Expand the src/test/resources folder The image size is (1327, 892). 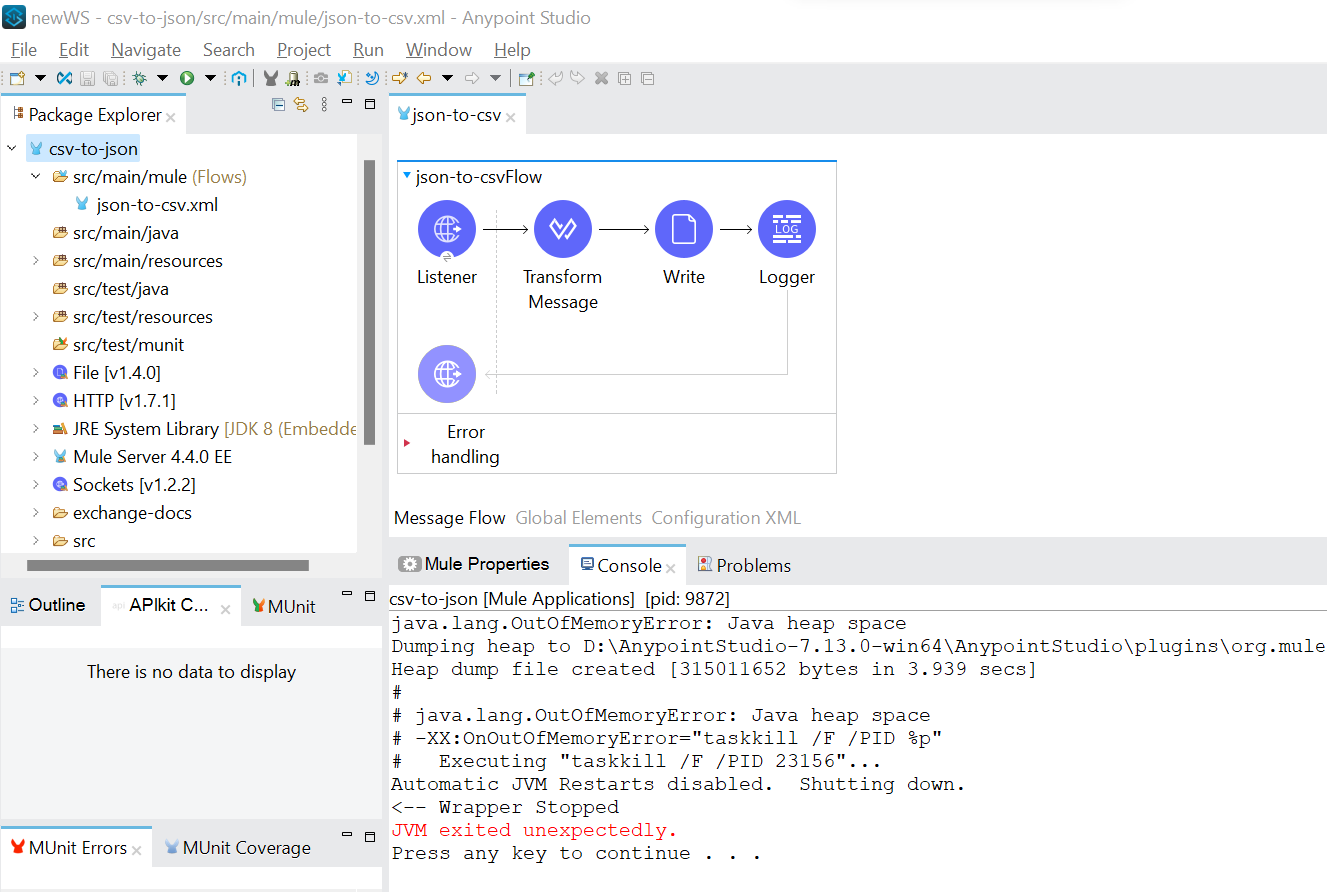click(35, 317)
